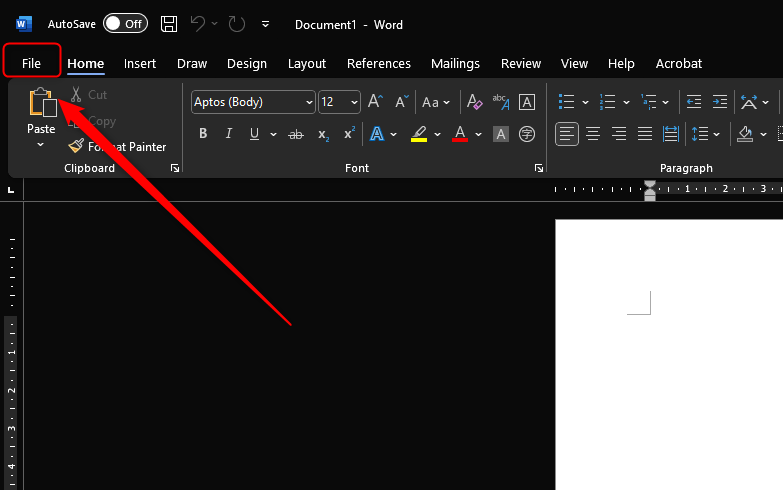Open the File tab
783x490 pixels.
31,63
